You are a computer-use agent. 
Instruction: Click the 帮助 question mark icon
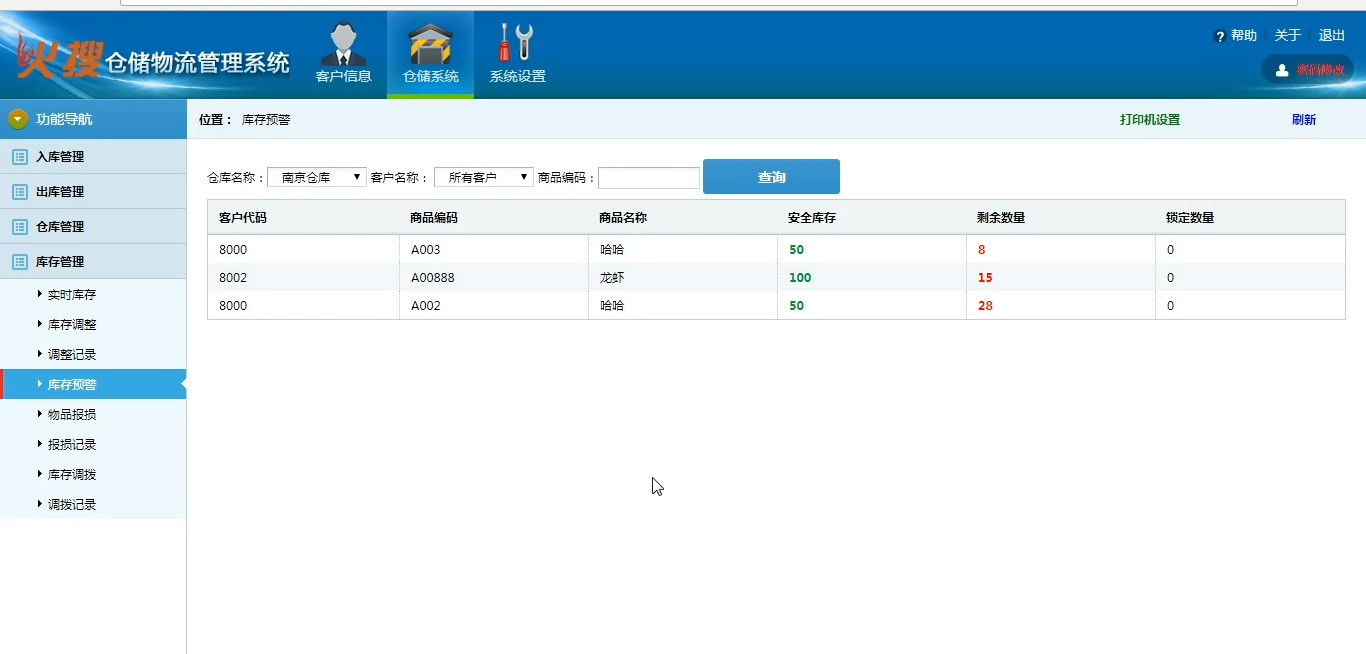tap(1220, 37)
